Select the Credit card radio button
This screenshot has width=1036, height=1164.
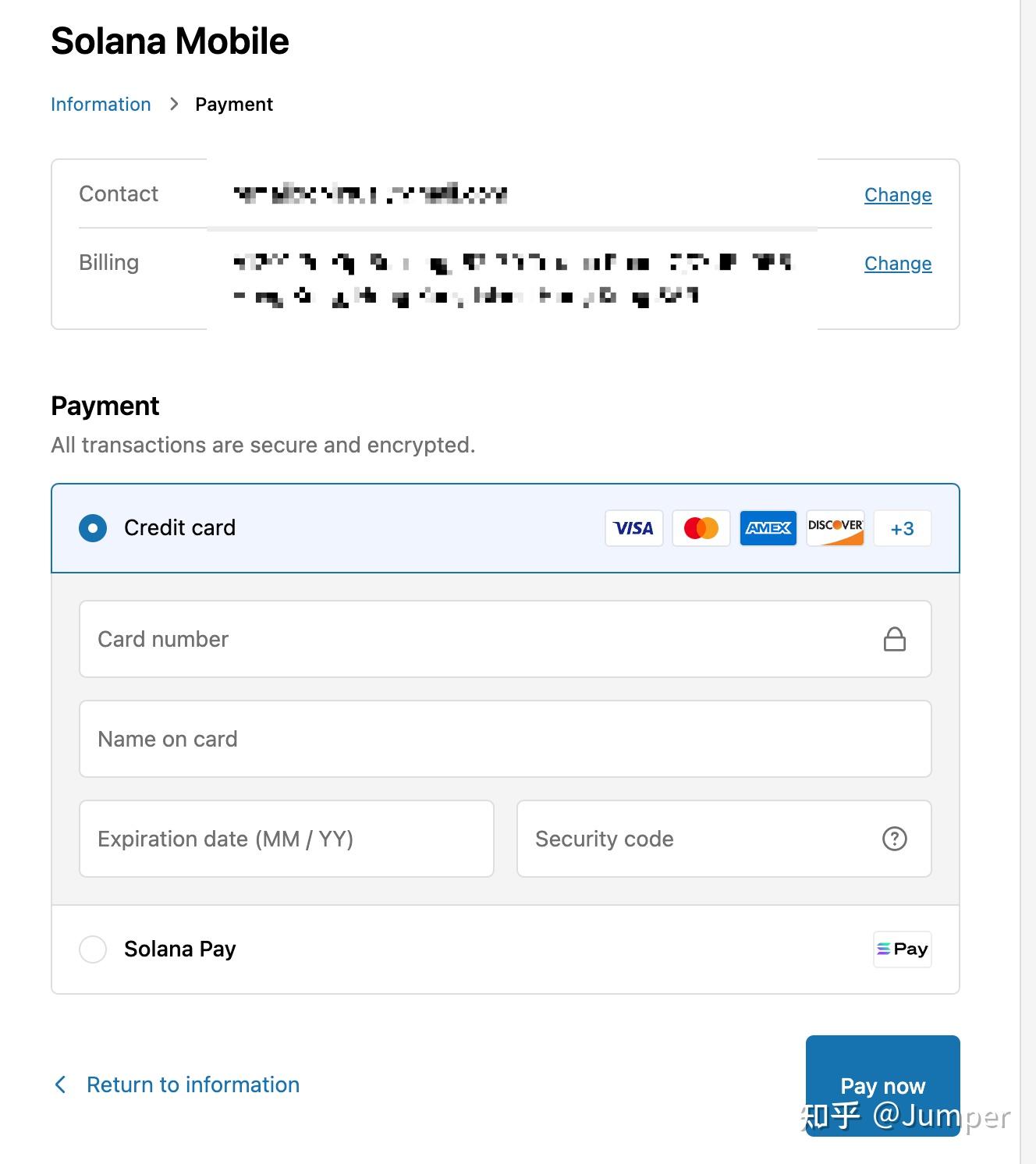click(93, 528)
